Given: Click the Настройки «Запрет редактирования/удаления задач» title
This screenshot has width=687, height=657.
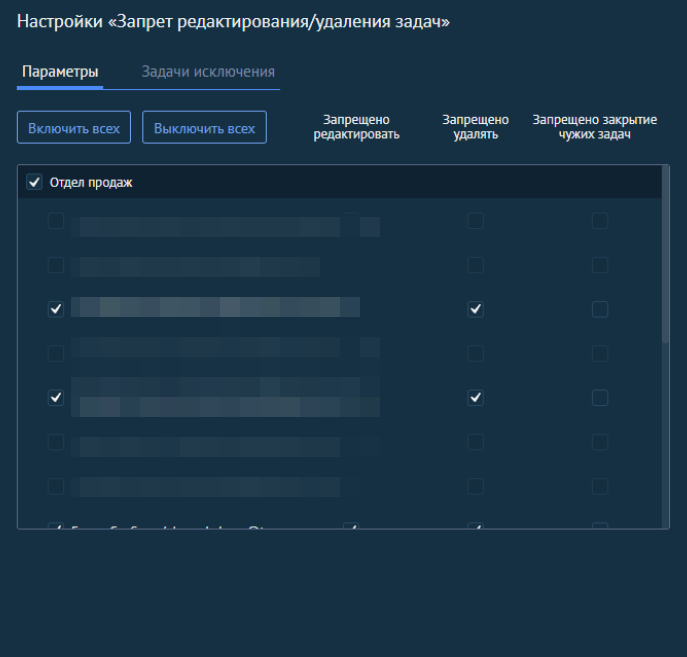Looking at the screenshot, I should pyautogui.click(x=233, y=21).
